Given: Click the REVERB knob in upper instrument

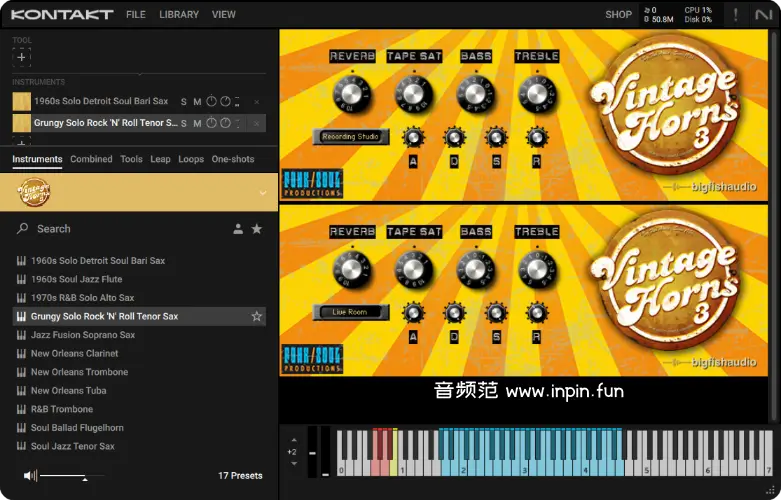Looking at the screenshot, I should pos(352,94).
